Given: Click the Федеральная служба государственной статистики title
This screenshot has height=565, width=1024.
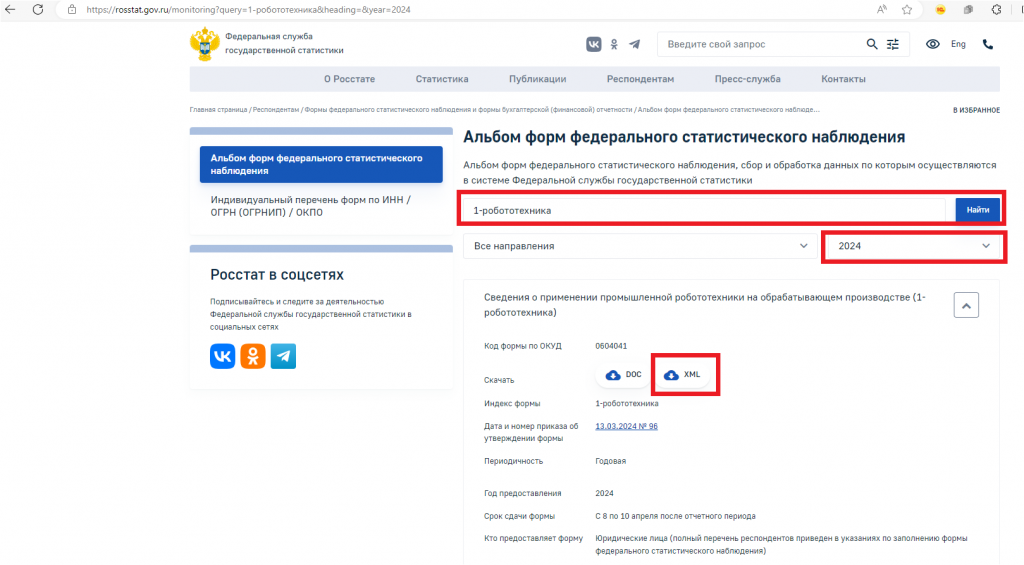Looking at the screenshot, I should click(284, 43).
